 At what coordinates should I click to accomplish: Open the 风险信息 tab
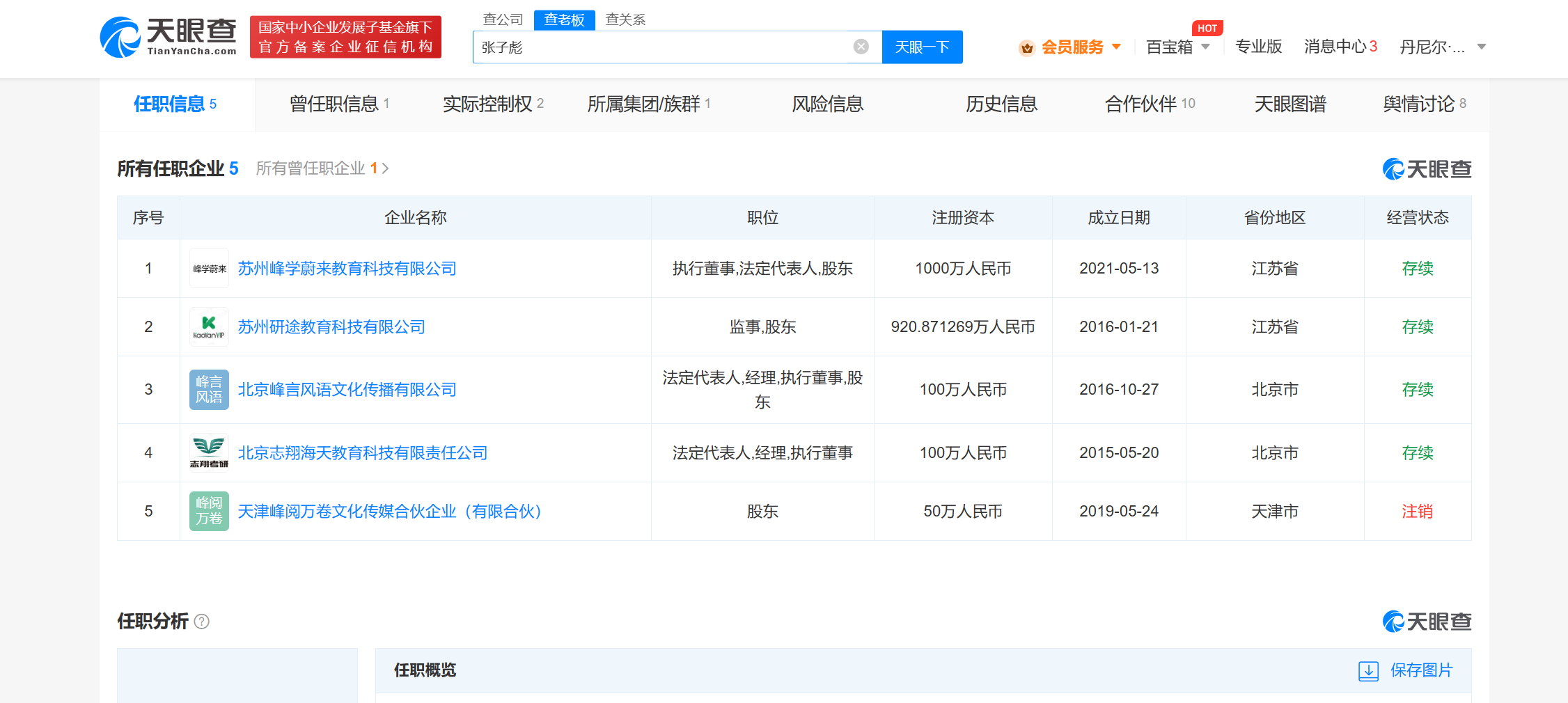pos(827,104)
